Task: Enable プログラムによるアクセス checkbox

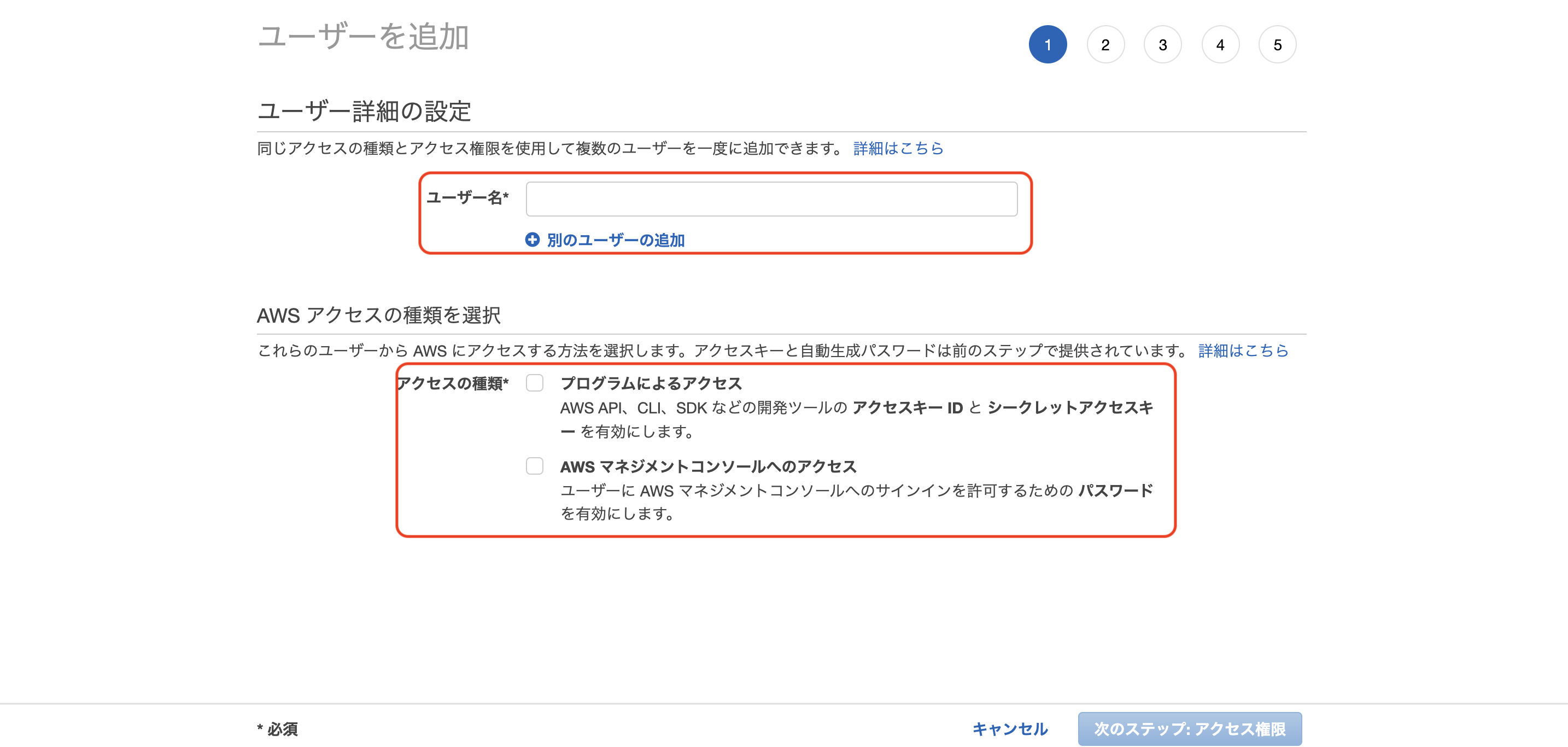Action: [535, 383]
